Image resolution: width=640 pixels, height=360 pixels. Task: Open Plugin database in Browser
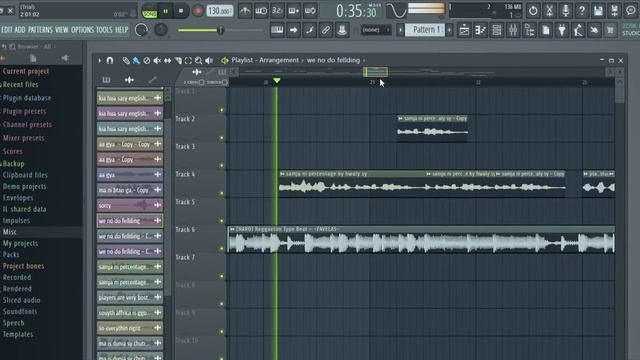[27, 98]
